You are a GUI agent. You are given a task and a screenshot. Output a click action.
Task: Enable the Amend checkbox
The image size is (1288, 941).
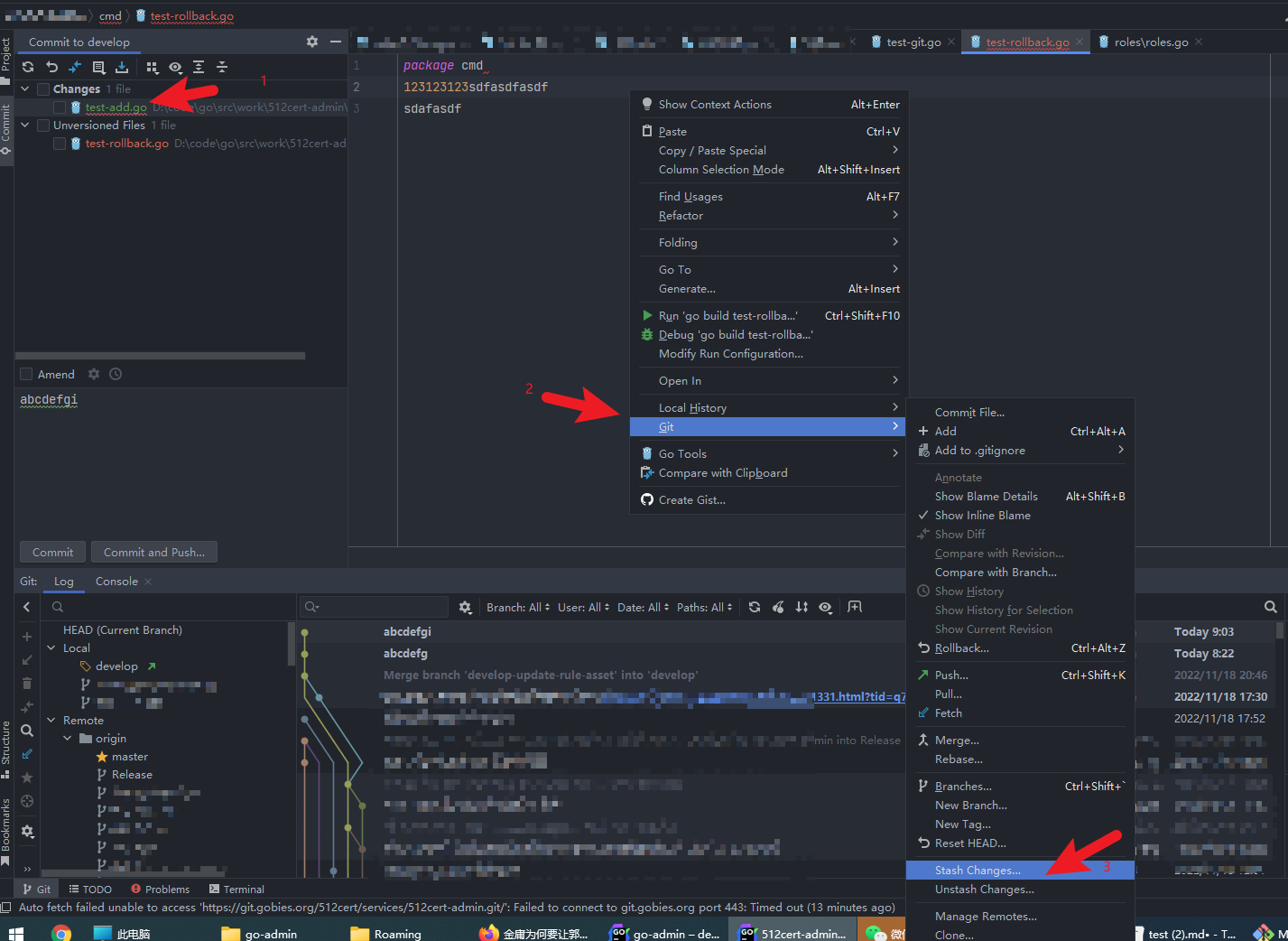[x=26, y=374]
